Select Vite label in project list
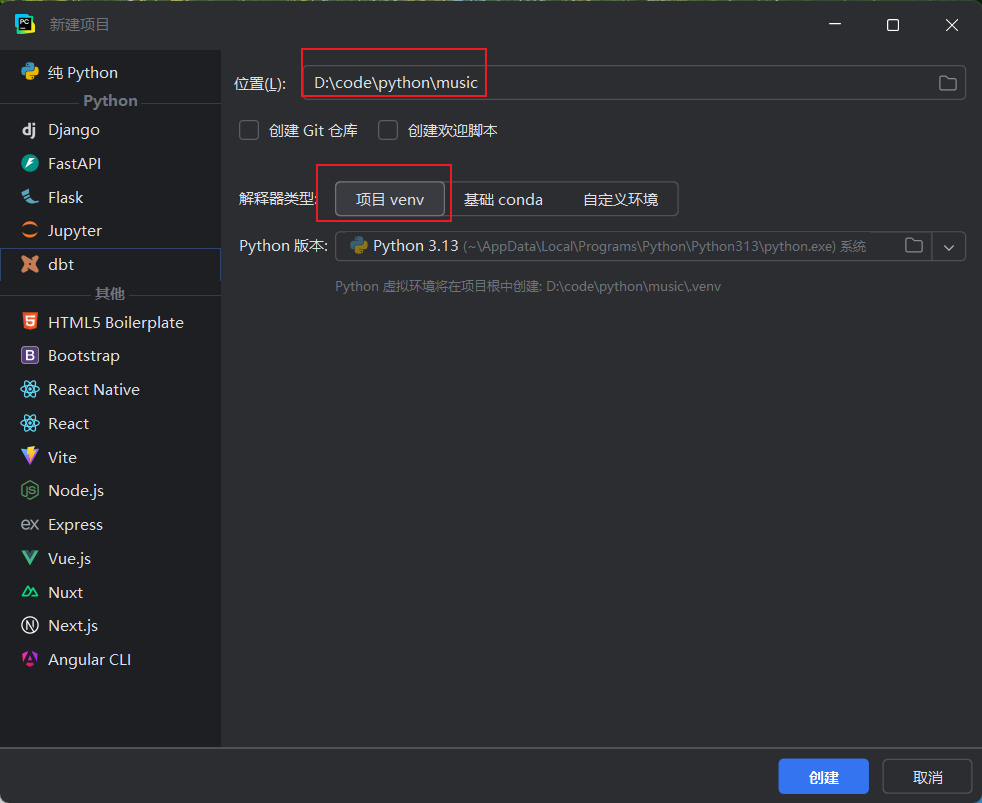982x803 pixels. pos(62,457)
